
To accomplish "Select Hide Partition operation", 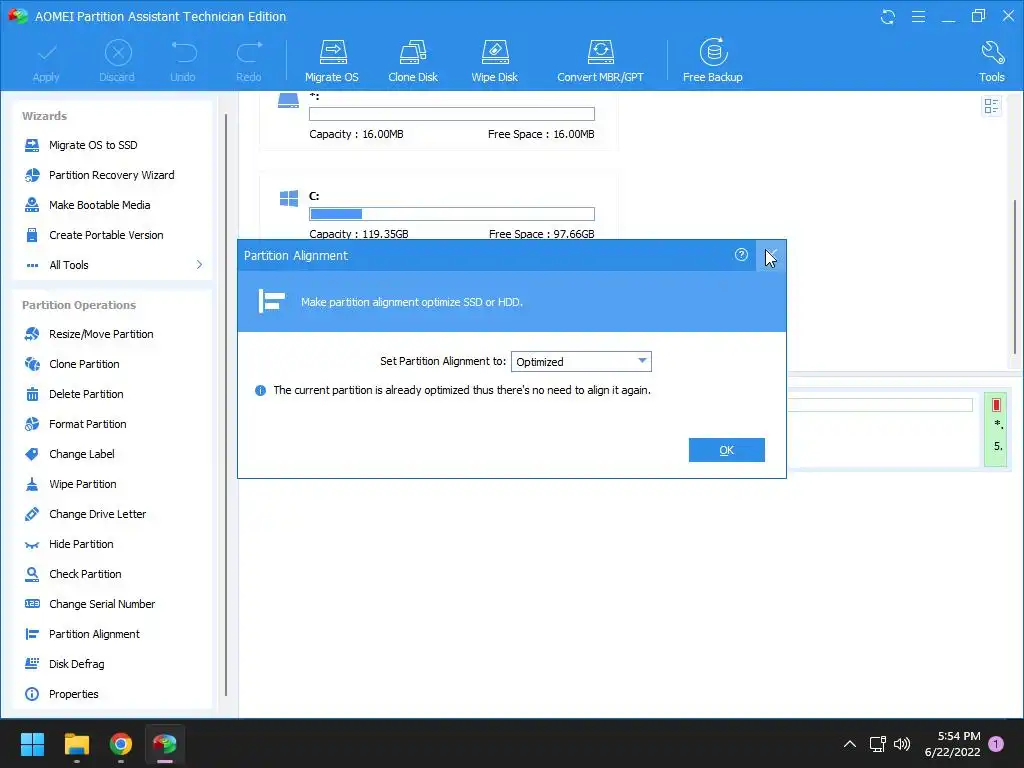I will tap(81, 544).
